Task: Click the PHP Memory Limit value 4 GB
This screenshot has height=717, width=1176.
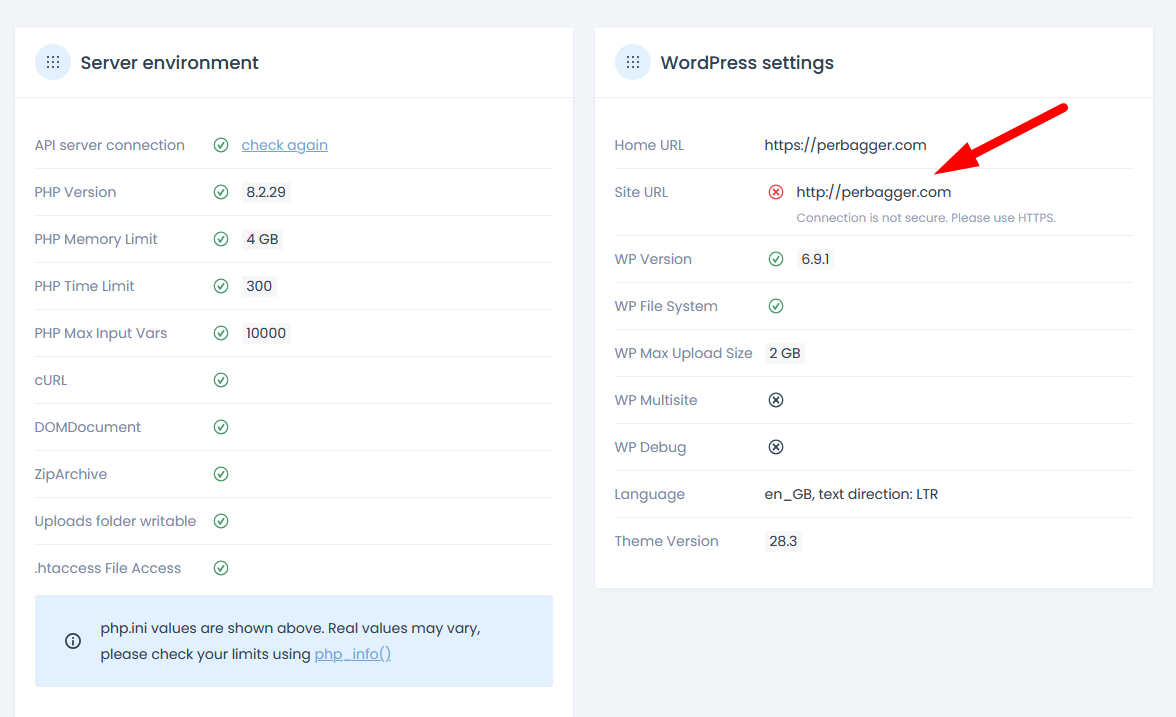Action: (x=262, y=239)
